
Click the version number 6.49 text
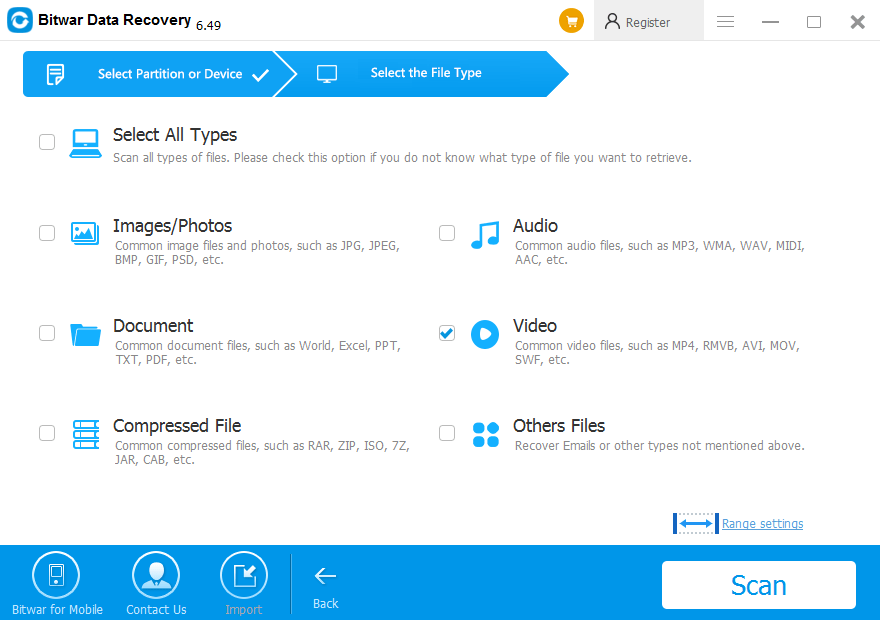coord(208,25)
